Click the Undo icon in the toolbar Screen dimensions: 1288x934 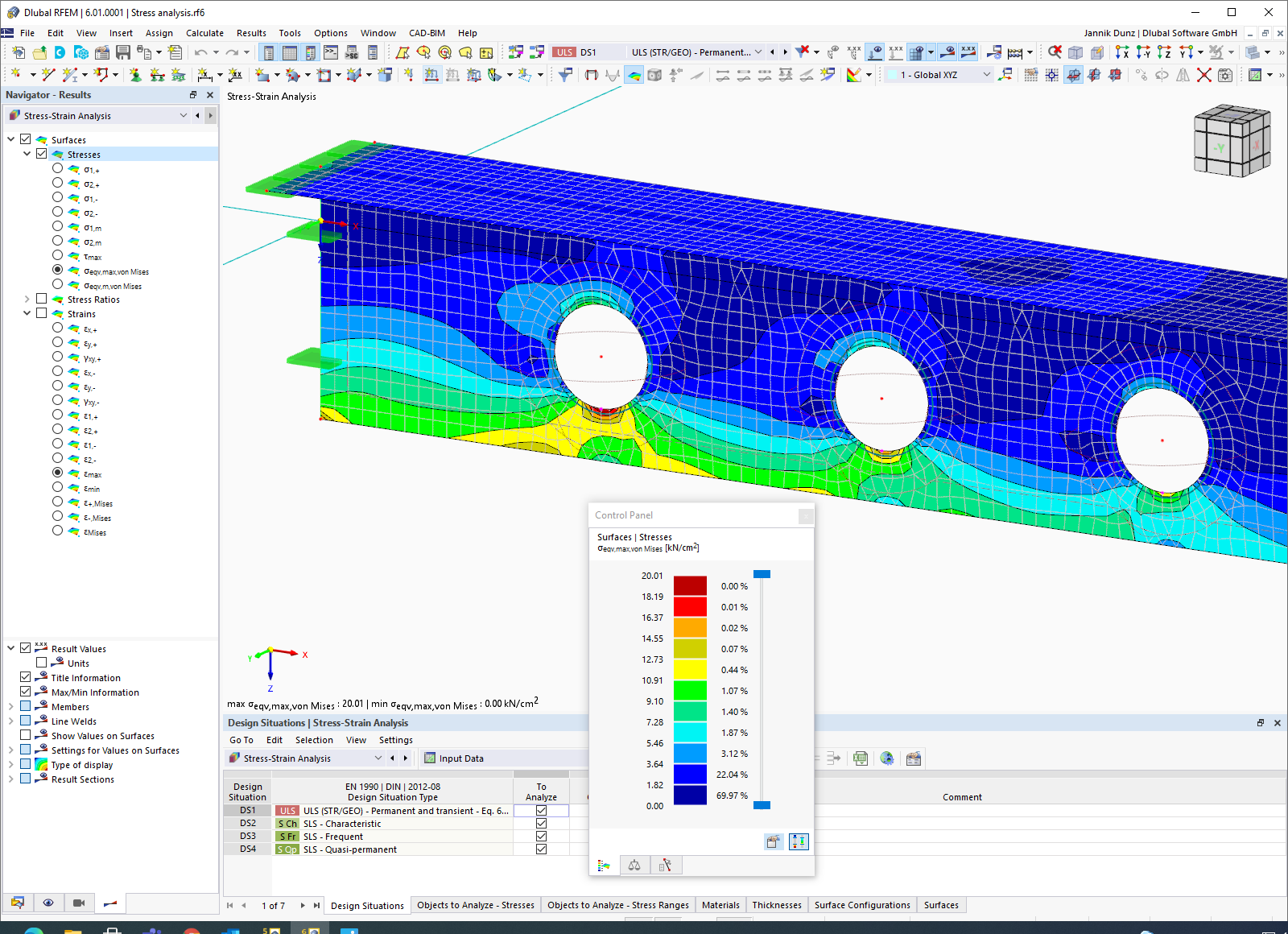(200, 52)
